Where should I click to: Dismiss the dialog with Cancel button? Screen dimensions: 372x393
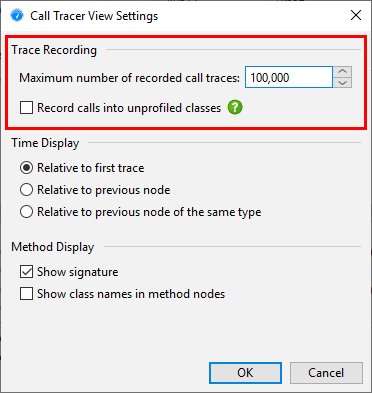click(326, 373)
